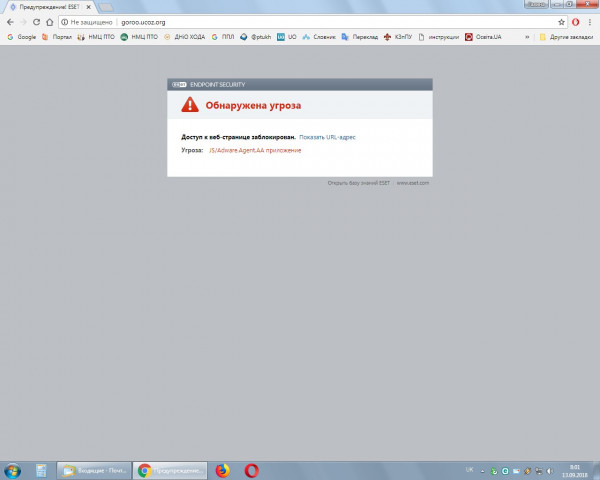Open the Словник bookmark
Viewport: 600px width, 480px height.
[319, 37]
